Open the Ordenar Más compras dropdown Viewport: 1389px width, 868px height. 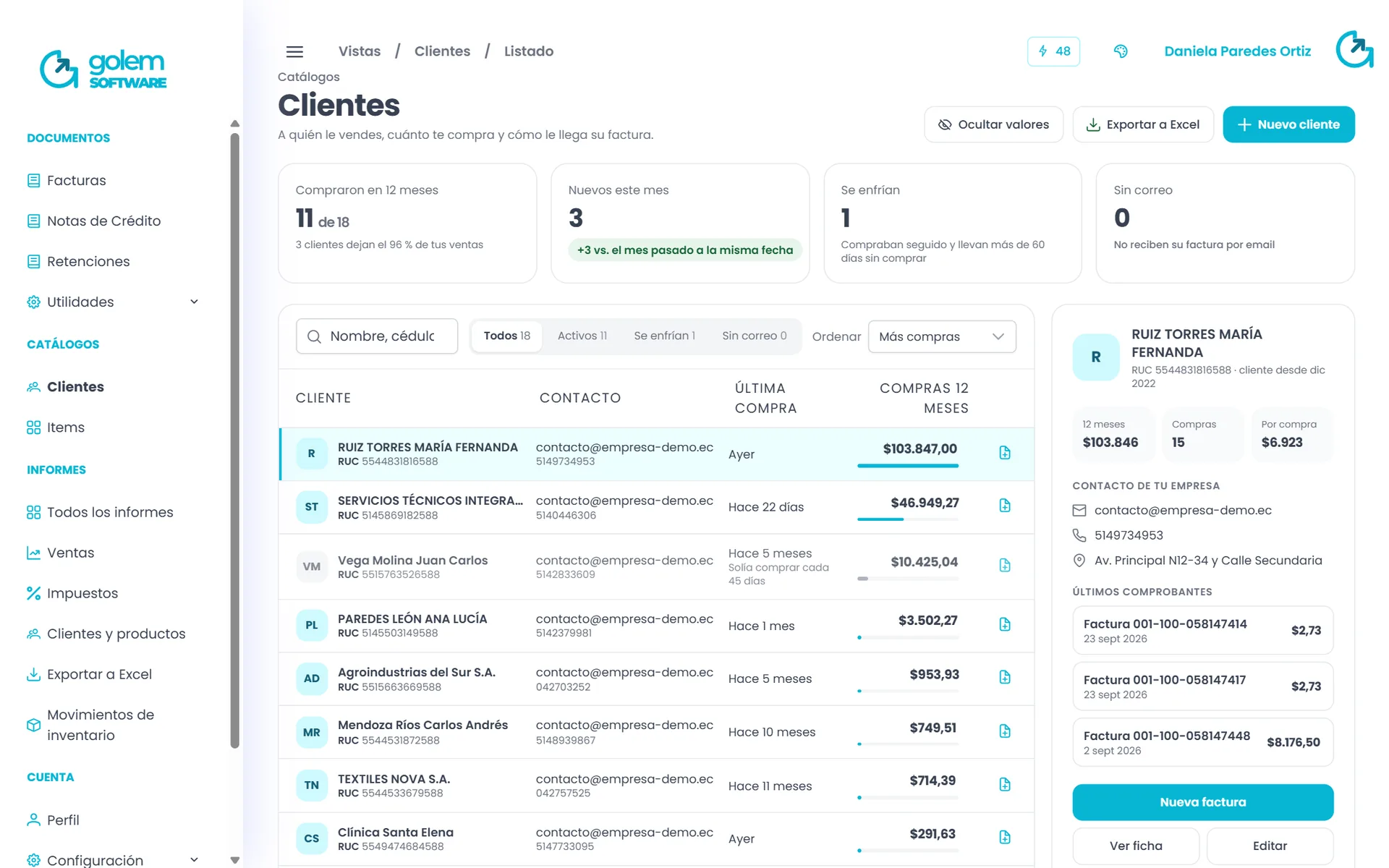pyautogui.click(x=942, y=336)
